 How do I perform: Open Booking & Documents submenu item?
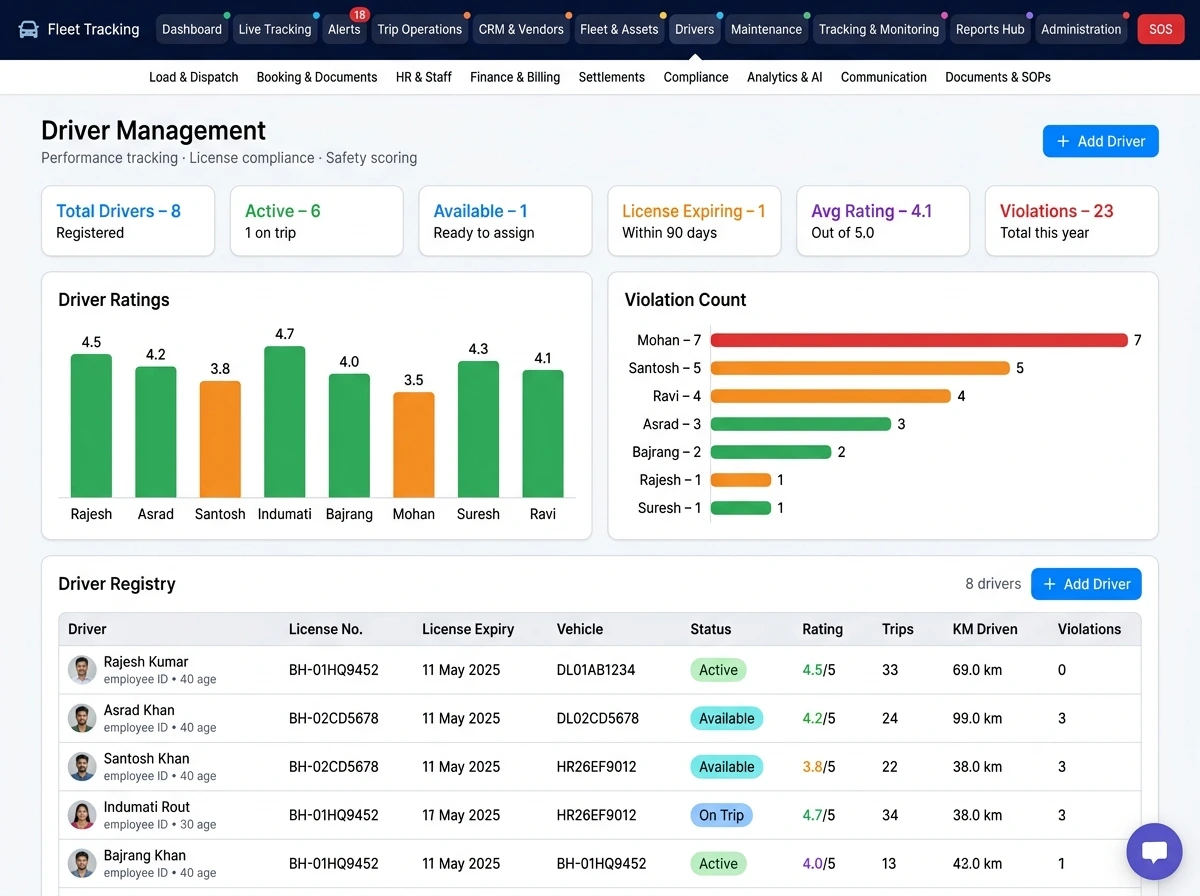pyautogui.click(x=317, y=77)
